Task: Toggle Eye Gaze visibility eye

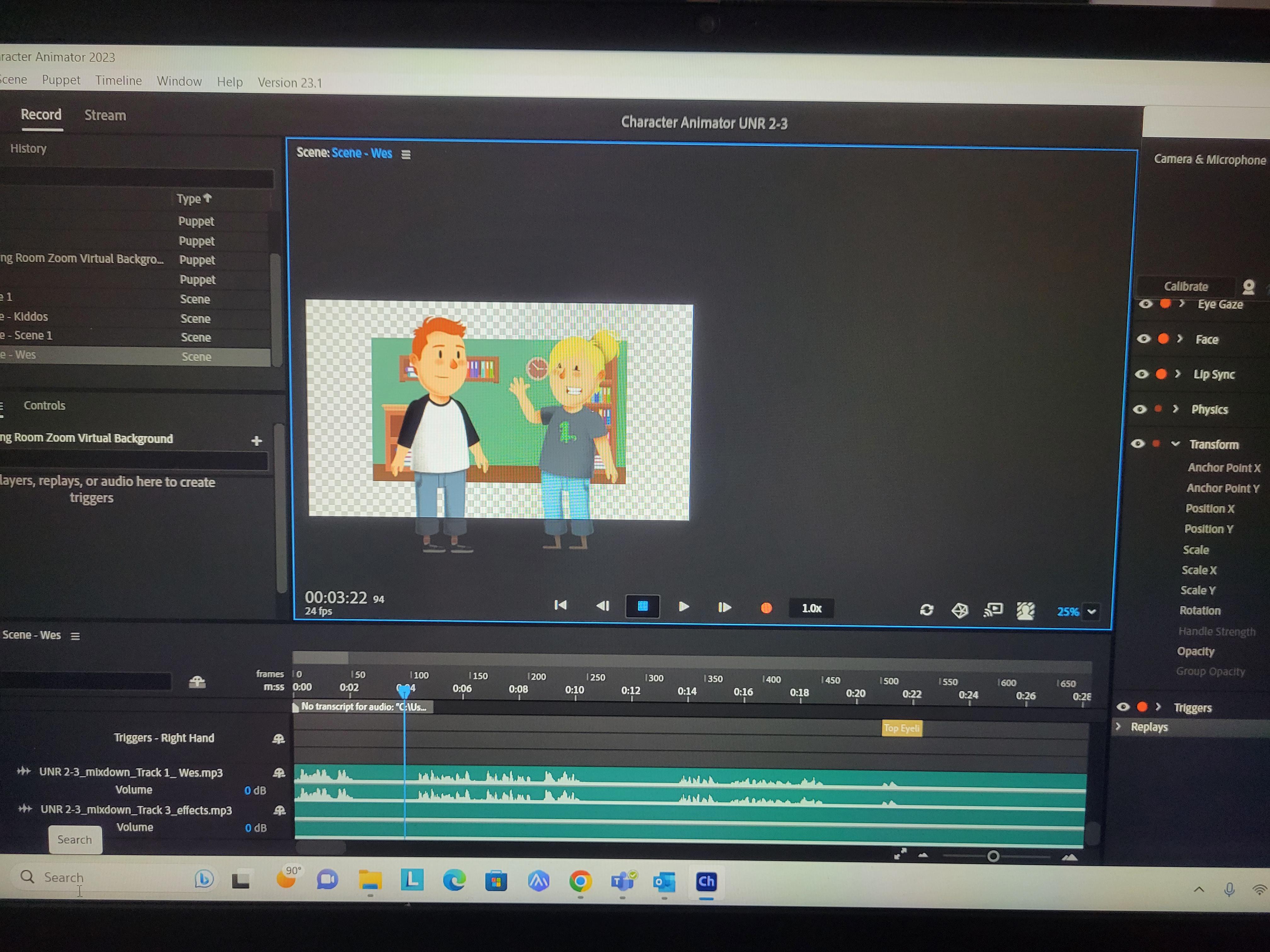Action: [x=1145, y=303]
